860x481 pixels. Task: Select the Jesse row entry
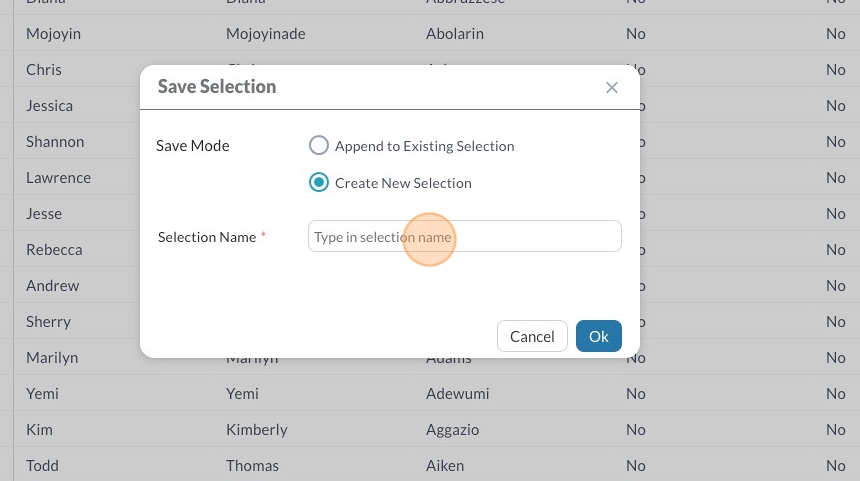(x=44, y=214)
